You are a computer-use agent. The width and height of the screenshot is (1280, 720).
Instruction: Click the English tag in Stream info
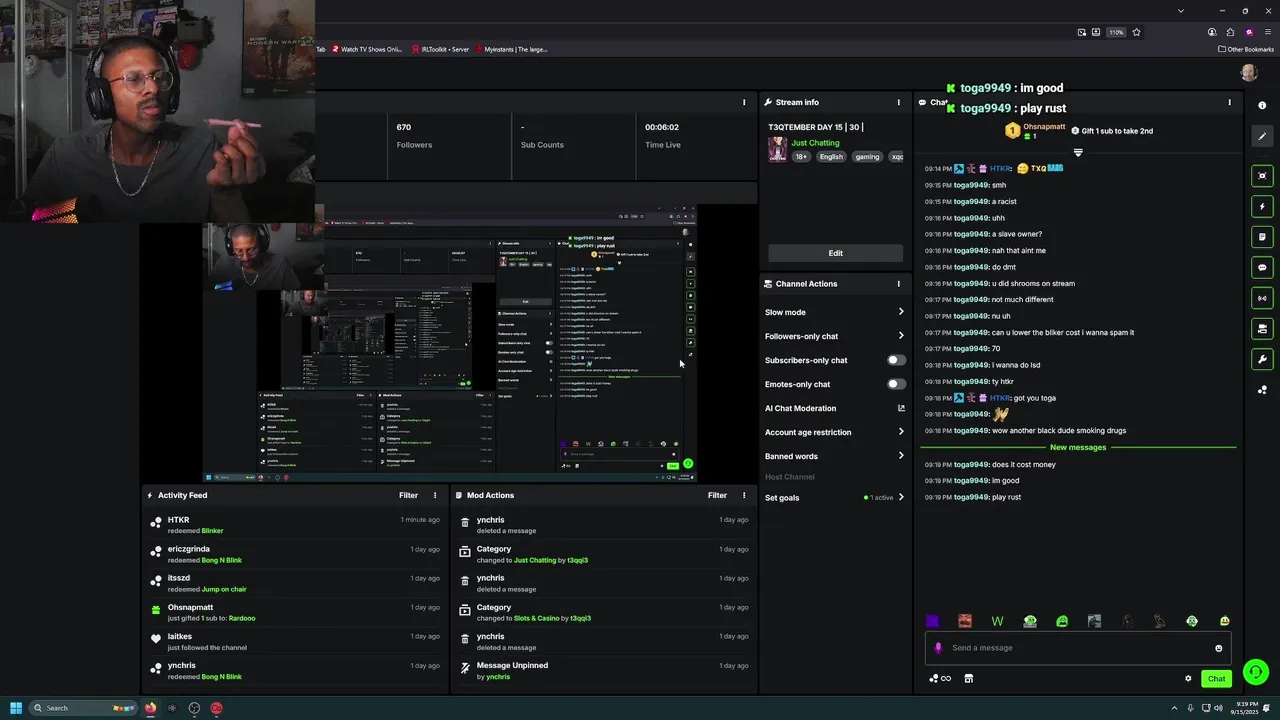[x=831, y=157]
